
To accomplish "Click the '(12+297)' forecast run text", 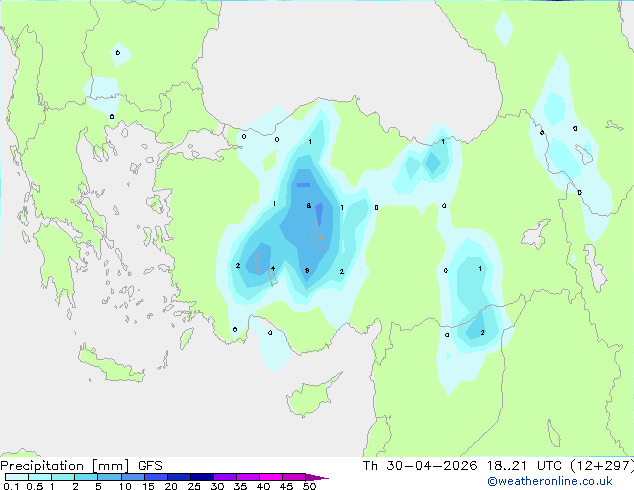I will click(x=602, y=466).
